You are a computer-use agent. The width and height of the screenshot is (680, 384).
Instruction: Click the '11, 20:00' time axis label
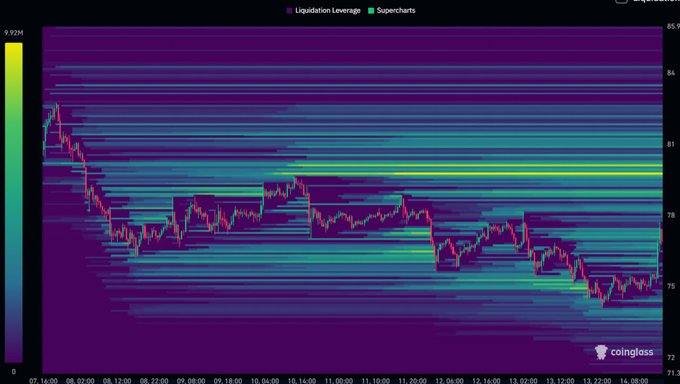pyautogui.click(x=412, y=381)
